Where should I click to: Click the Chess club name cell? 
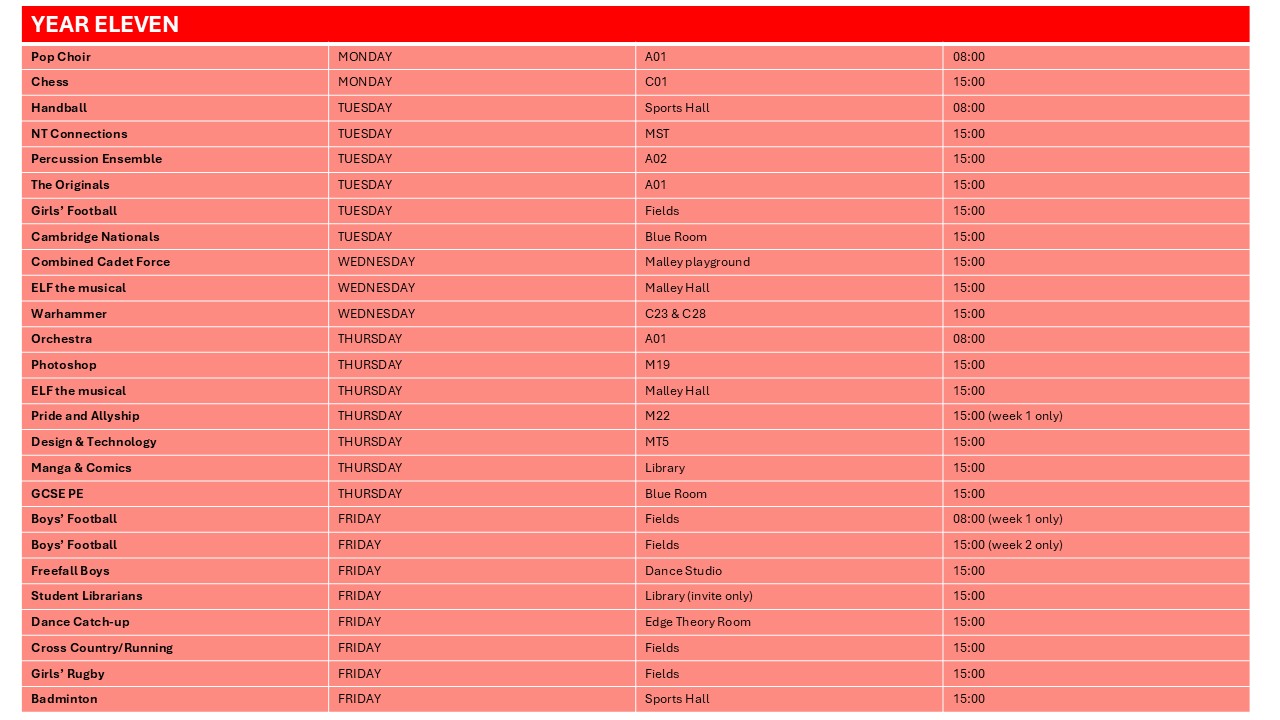click(50, 82)
